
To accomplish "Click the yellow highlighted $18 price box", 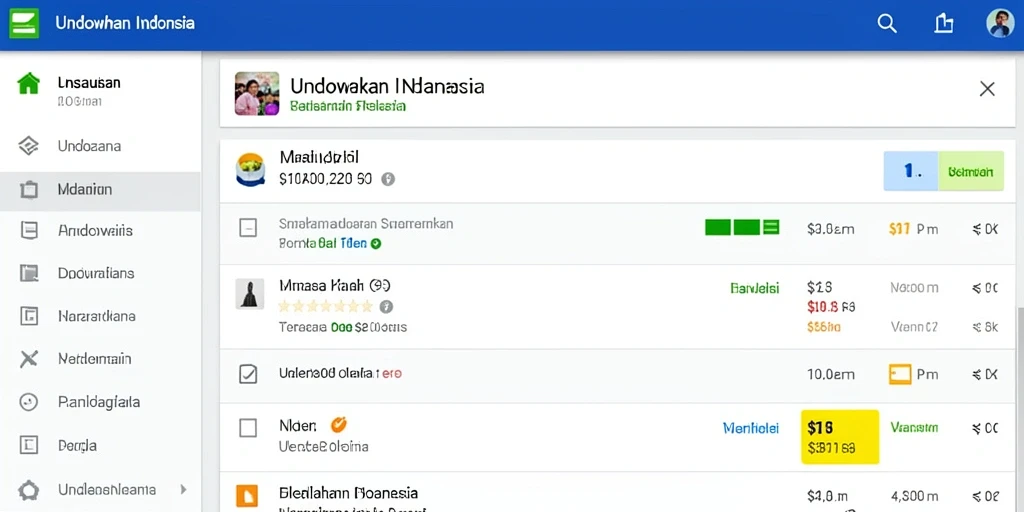I will click(x=840, y=437).
